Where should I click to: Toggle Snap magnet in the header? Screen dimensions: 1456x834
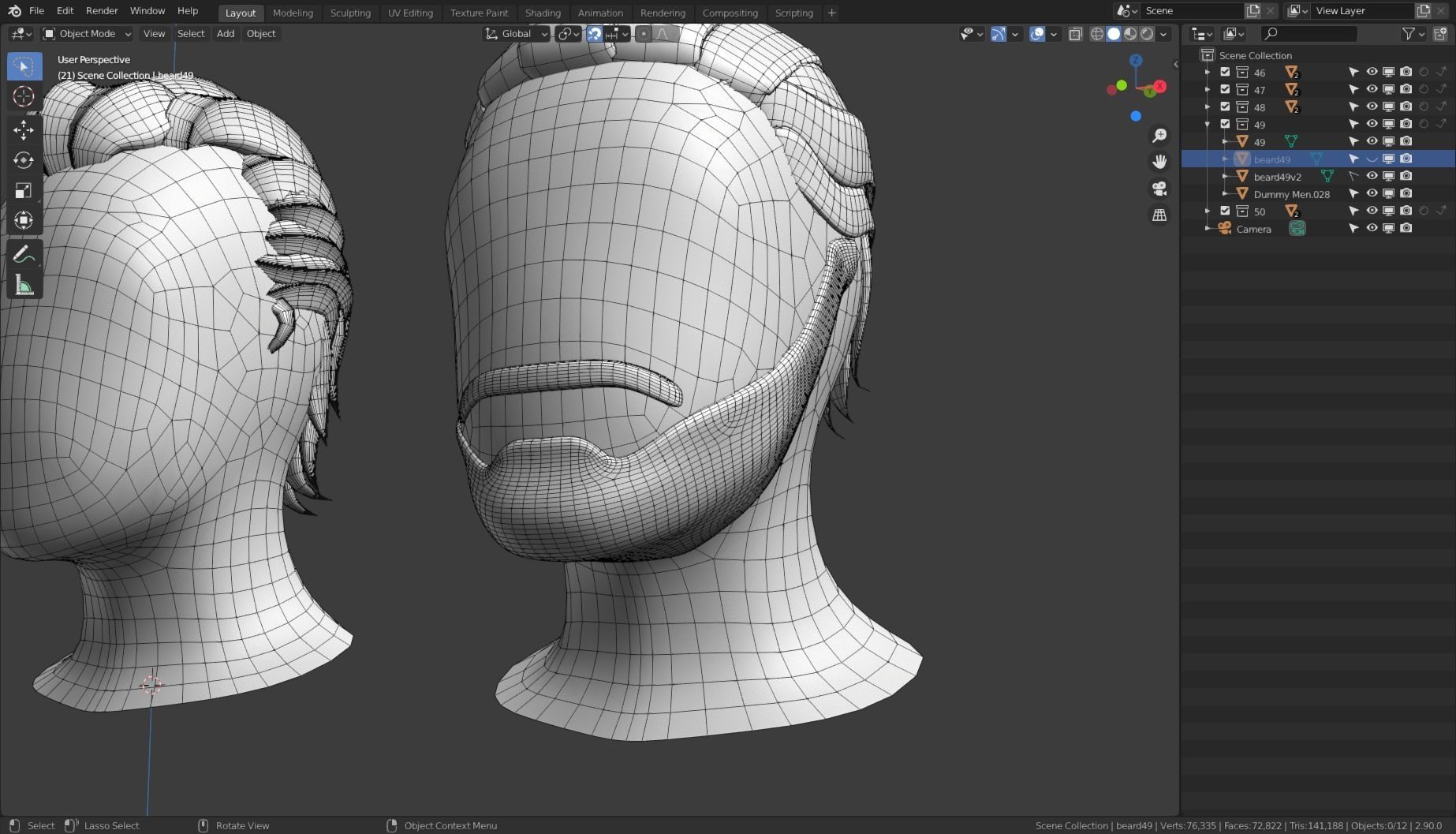point(595,34)
